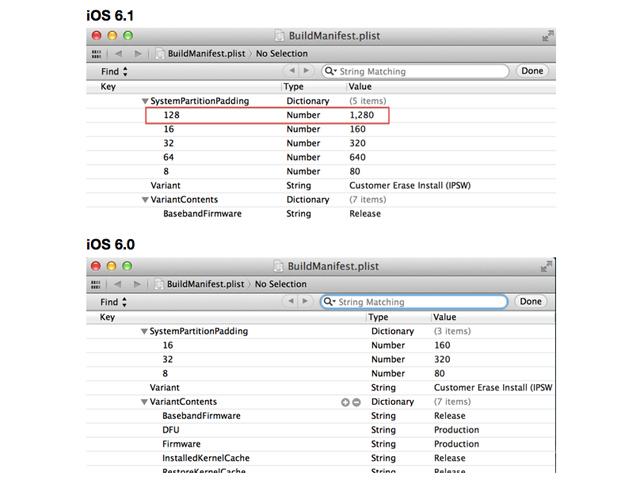Click previous match arrow in iOS 6.0 find bar
This screenshot has height=480, width=640.
tap(291, 301)
